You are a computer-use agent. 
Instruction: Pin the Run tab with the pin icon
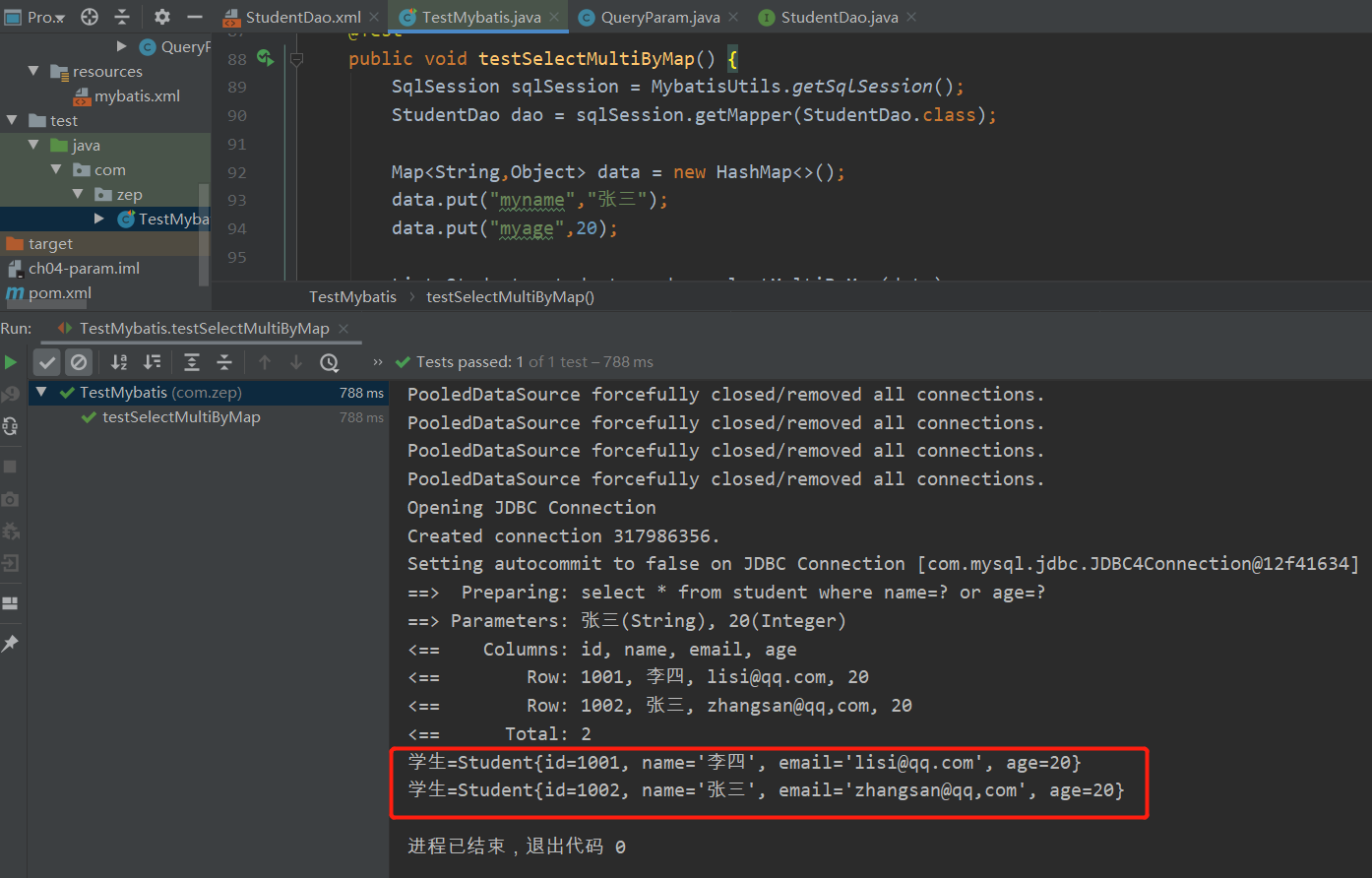point(11,643)
